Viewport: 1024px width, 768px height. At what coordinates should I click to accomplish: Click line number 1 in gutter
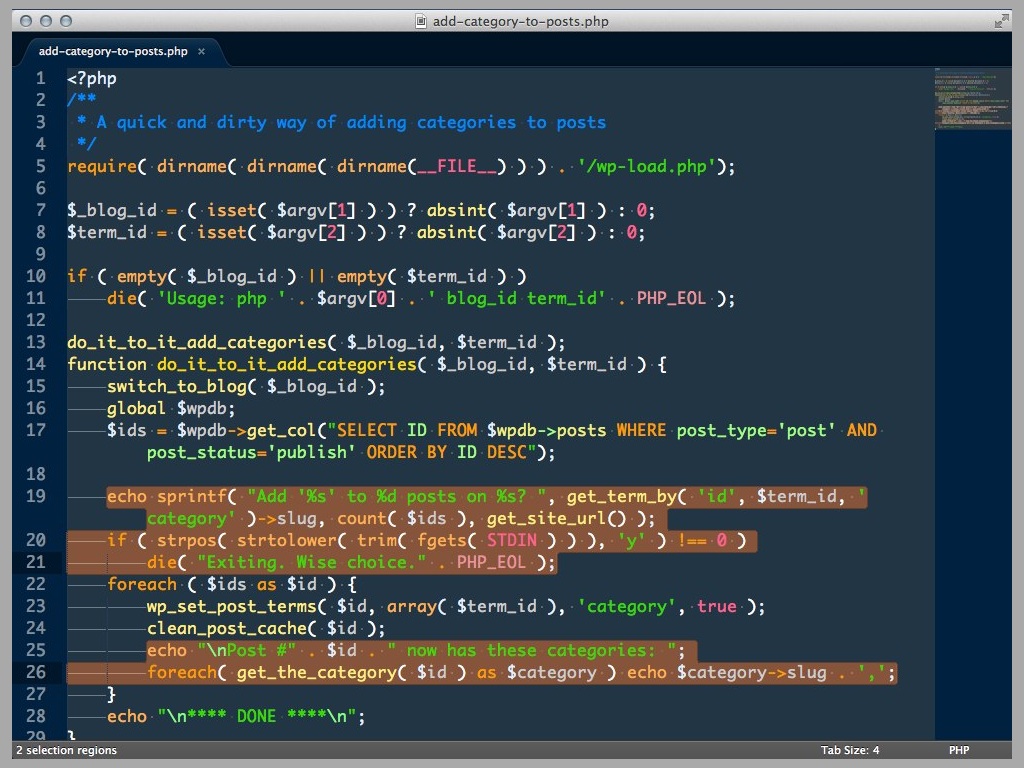(40, 78)
